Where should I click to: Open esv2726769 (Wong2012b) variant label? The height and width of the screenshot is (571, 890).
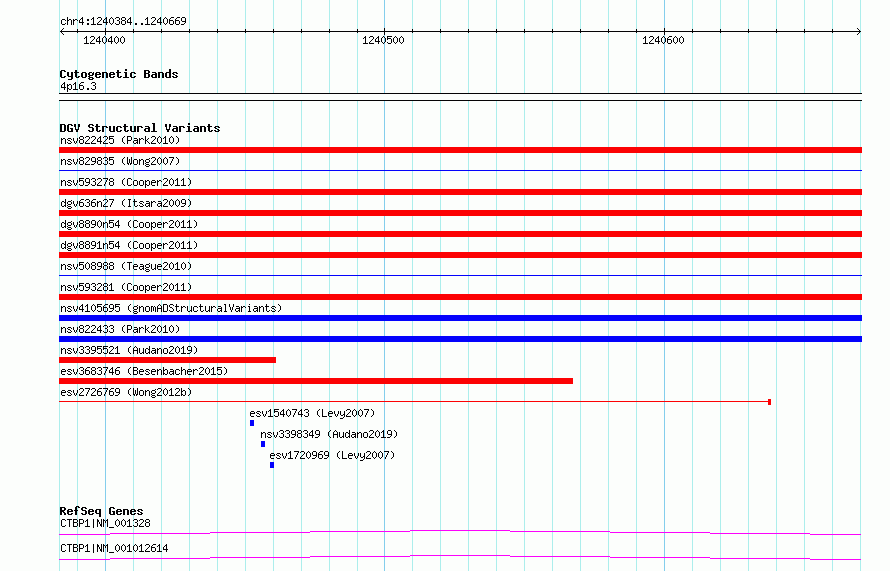click(126, 392)
